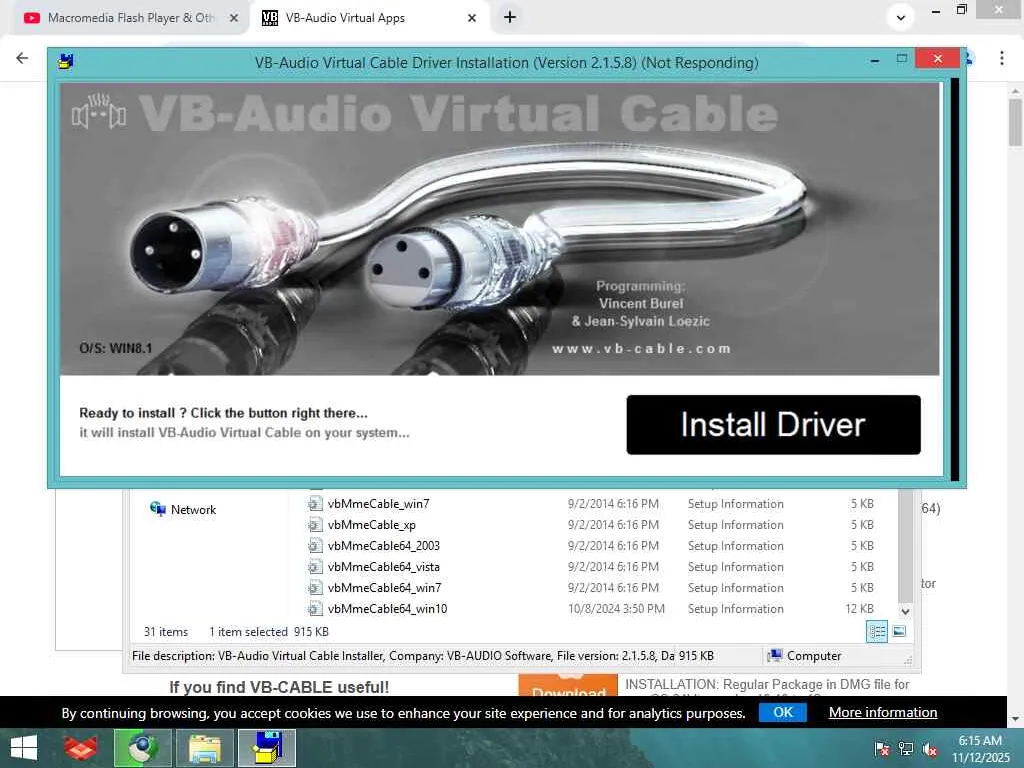
Task: Click the Computer icon in status bar
Action: click(775, 656)
